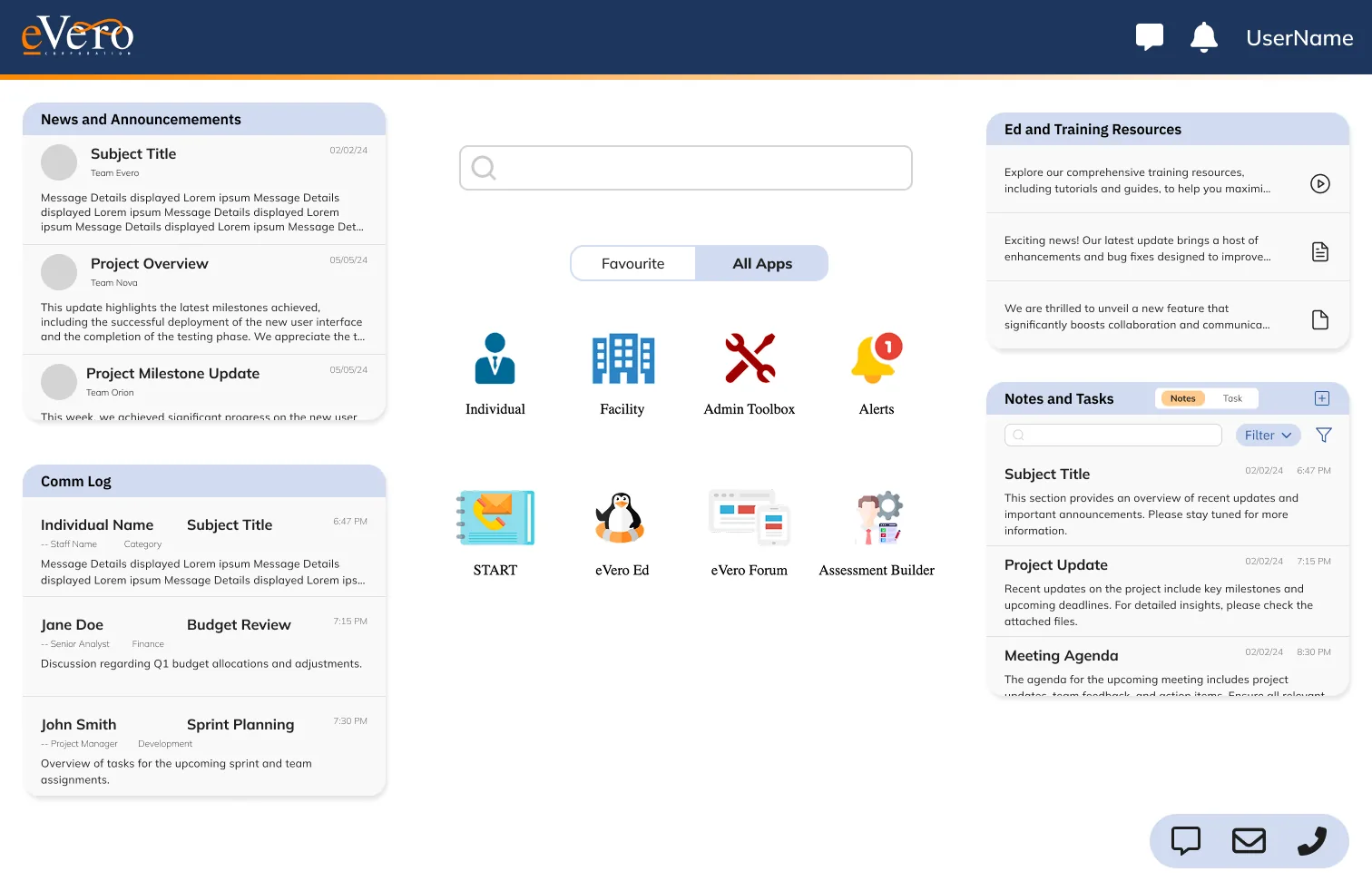Open the new feature file icon
1372x891 pixels.
click(x=1320, y=319)
